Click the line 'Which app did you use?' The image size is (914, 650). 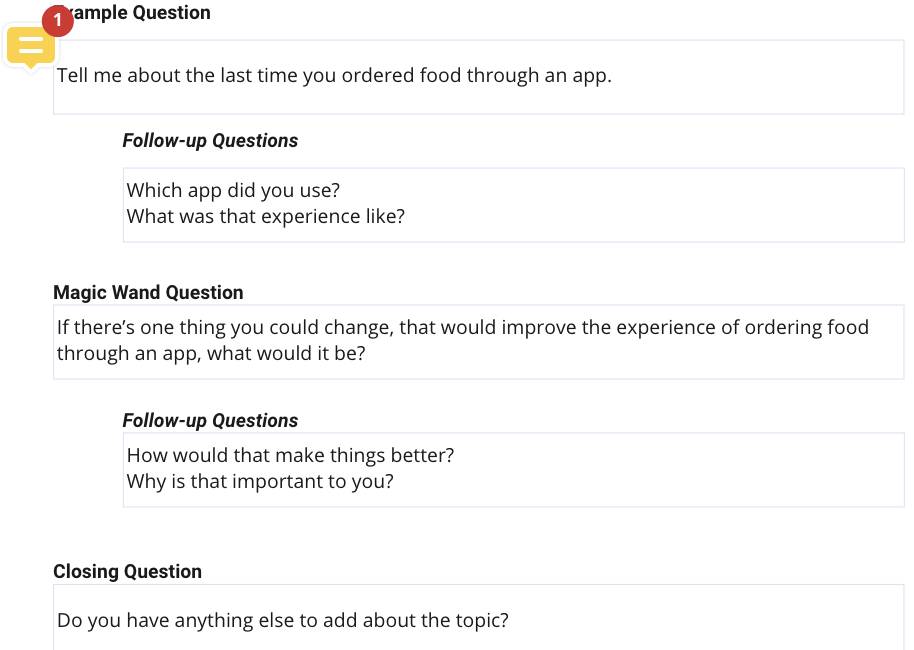(x=233, y=190)
